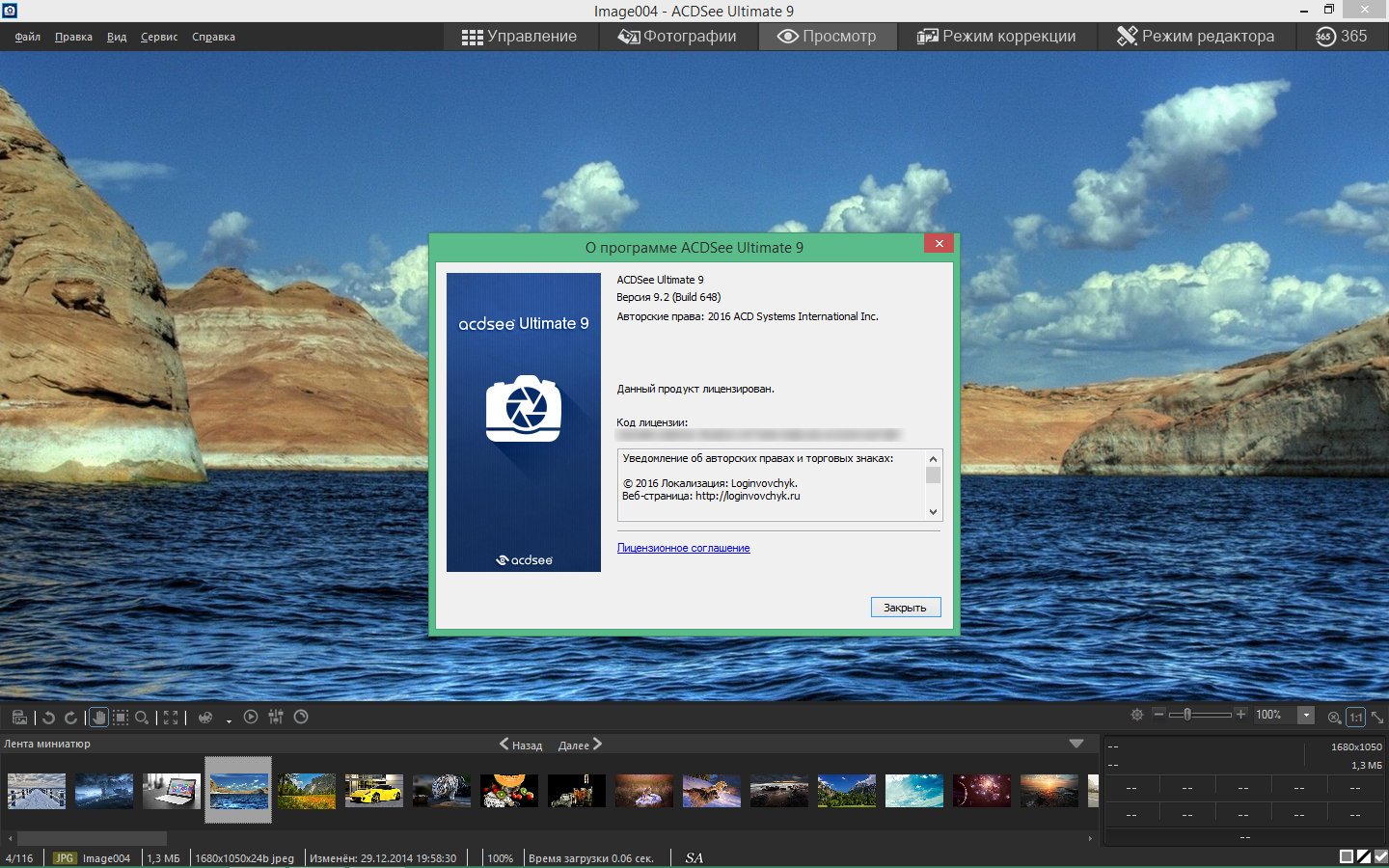Click the zoom settings gear icon
The image size is (1389, 868).
tap(1137, 715)
